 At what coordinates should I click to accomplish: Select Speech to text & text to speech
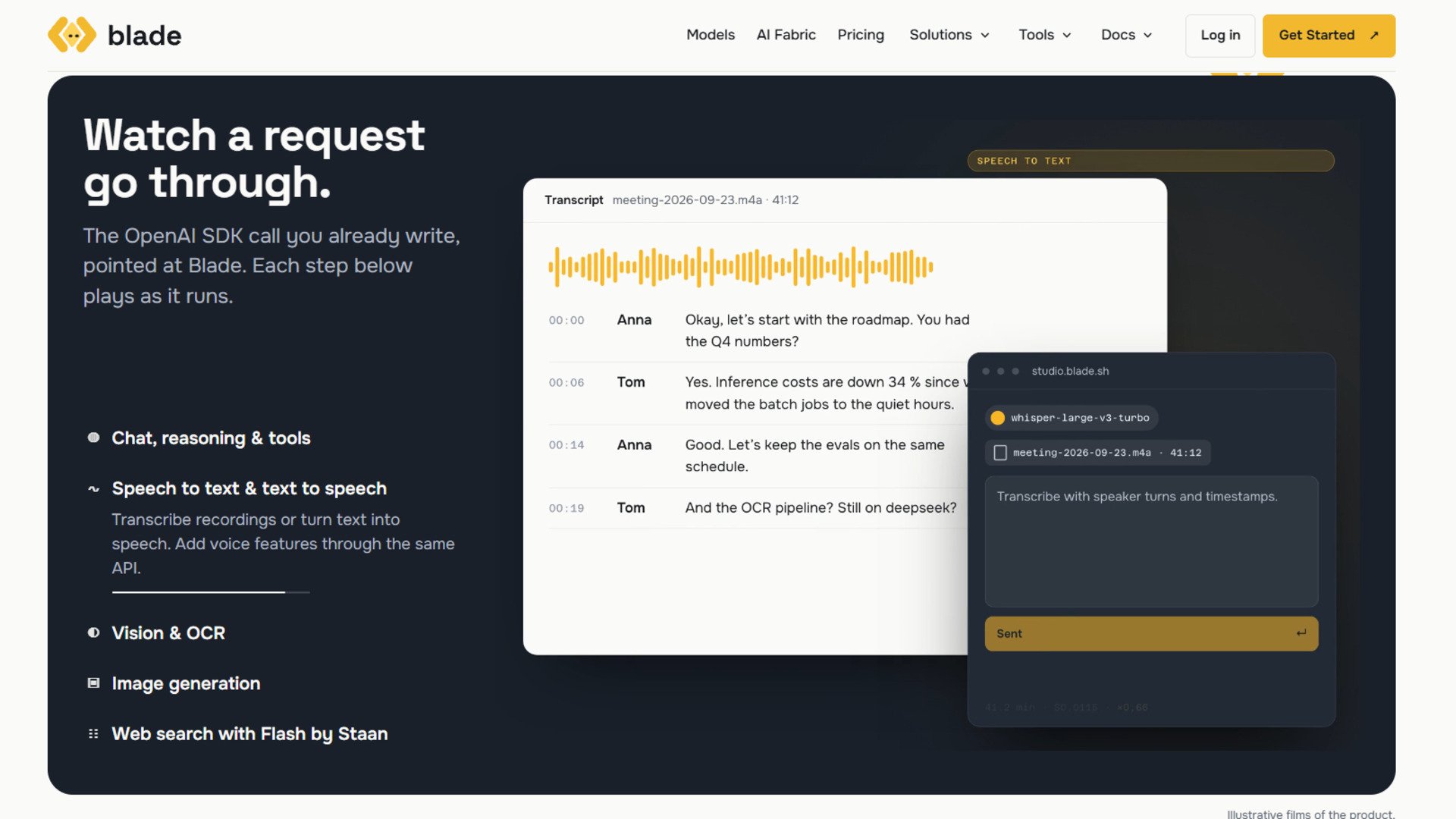click(x=249, y=489)
